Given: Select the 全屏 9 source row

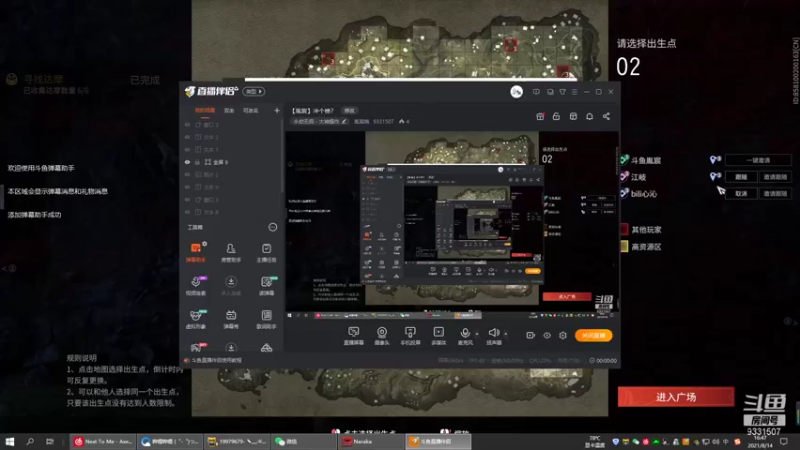Looking at the screenshot, I should [232, 162].
